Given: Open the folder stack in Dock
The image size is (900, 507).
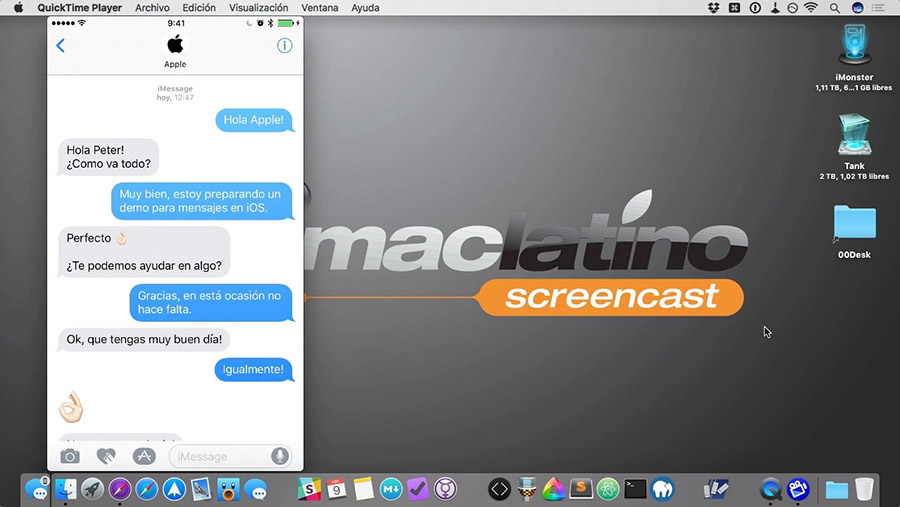Looking at the screenshot, I should 837,490.
